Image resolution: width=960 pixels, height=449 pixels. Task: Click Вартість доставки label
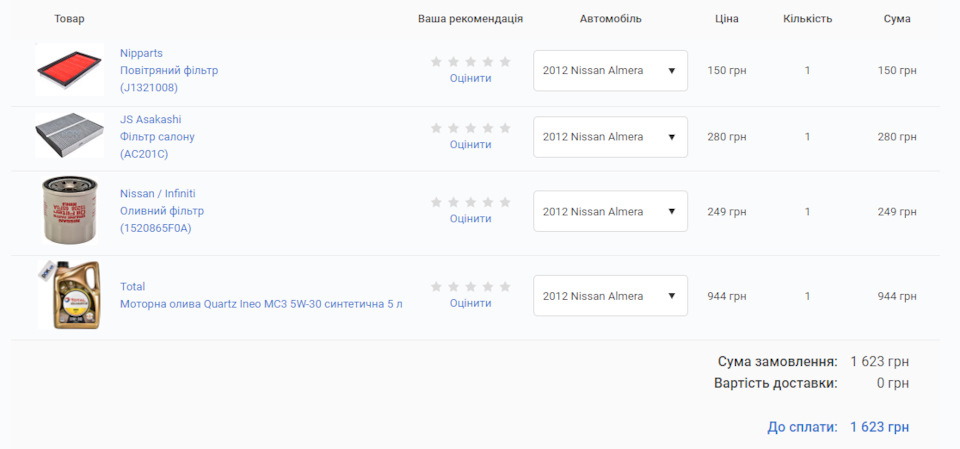coord(776,384)
